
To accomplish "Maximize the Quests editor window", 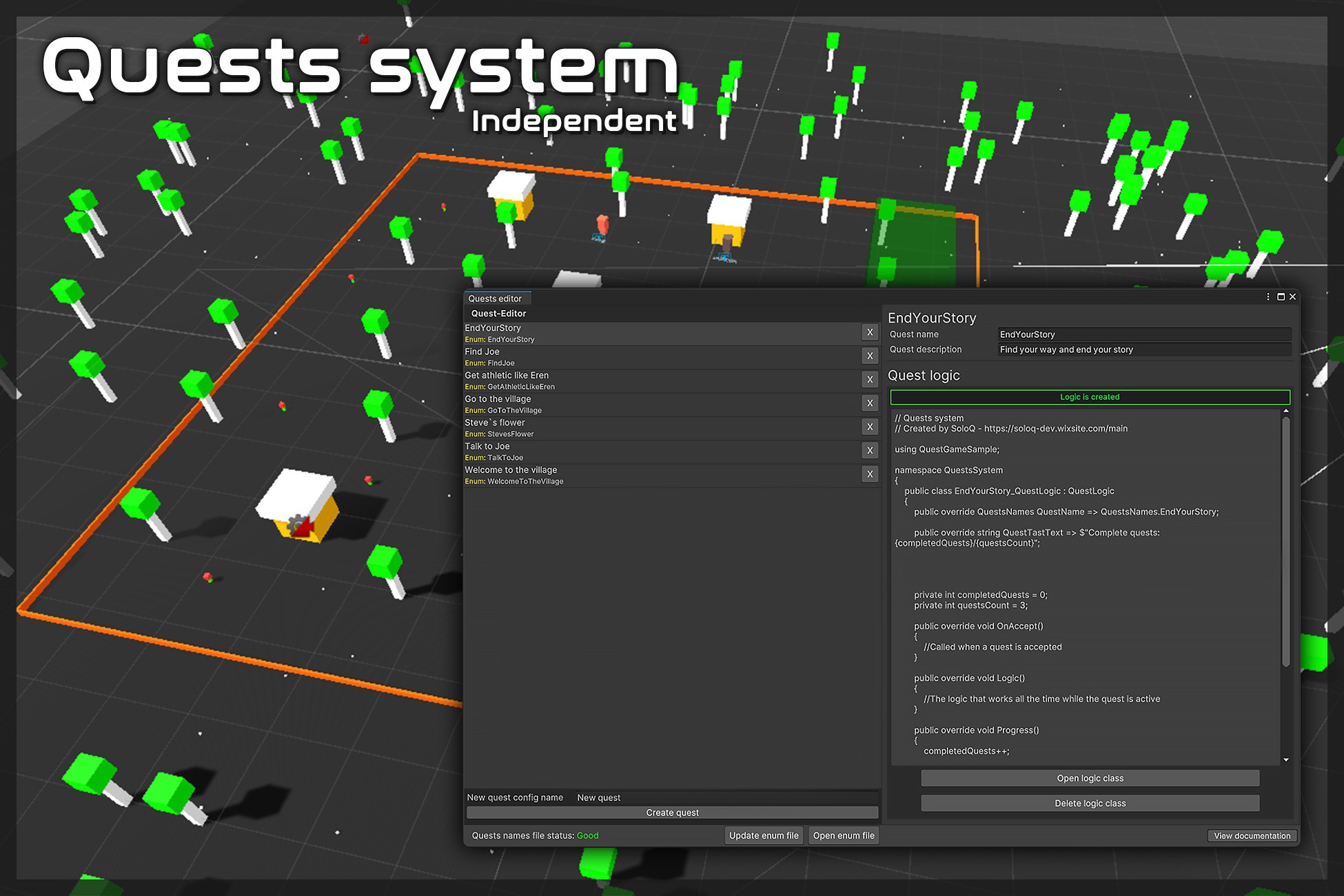I will 1281,297.
